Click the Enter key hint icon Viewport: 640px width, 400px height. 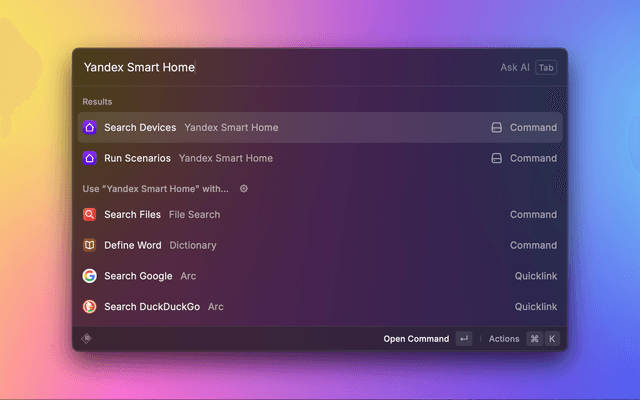click(463, 339)
